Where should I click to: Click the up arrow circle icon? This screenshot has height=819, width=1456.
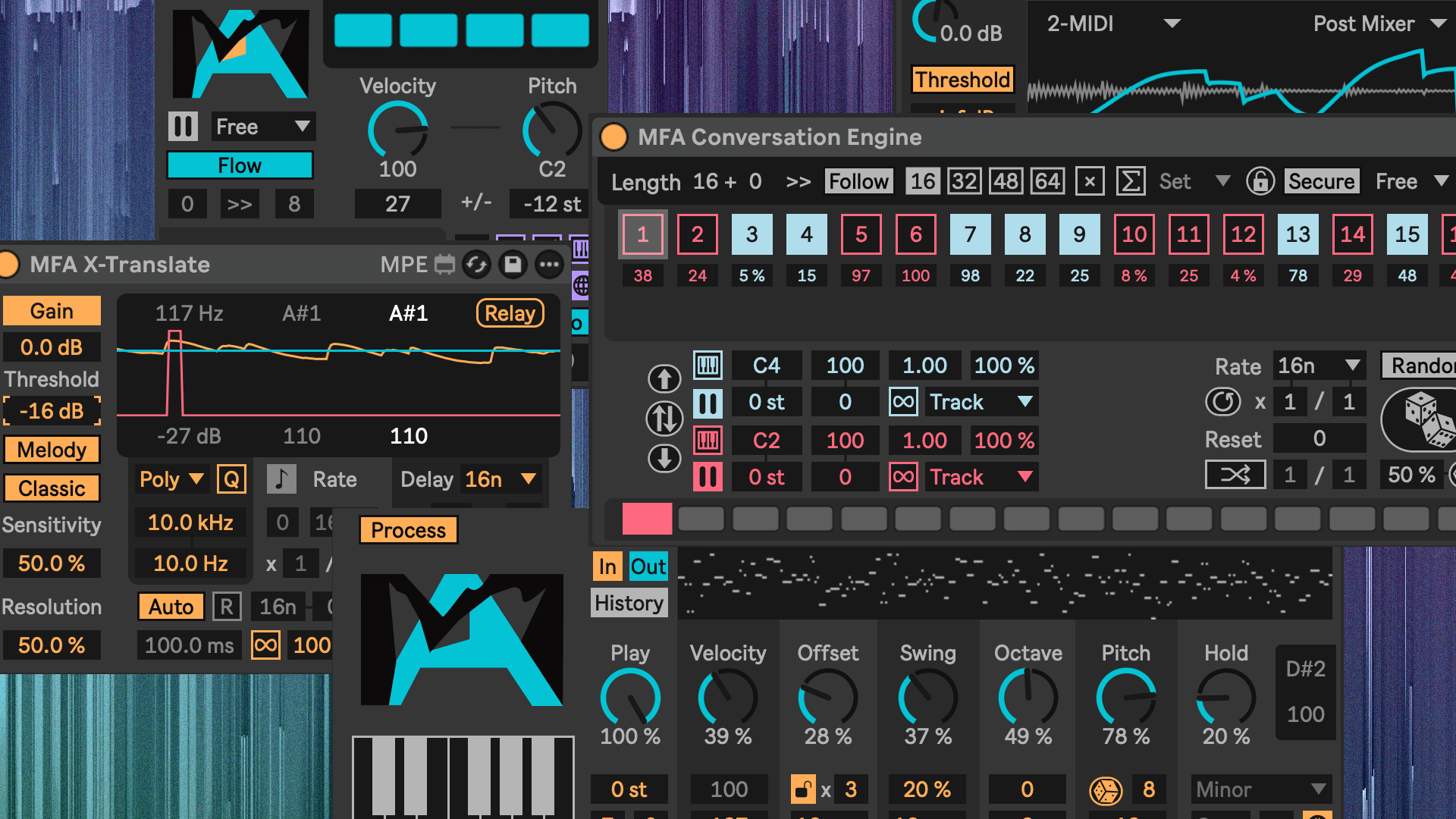point(664,378)
